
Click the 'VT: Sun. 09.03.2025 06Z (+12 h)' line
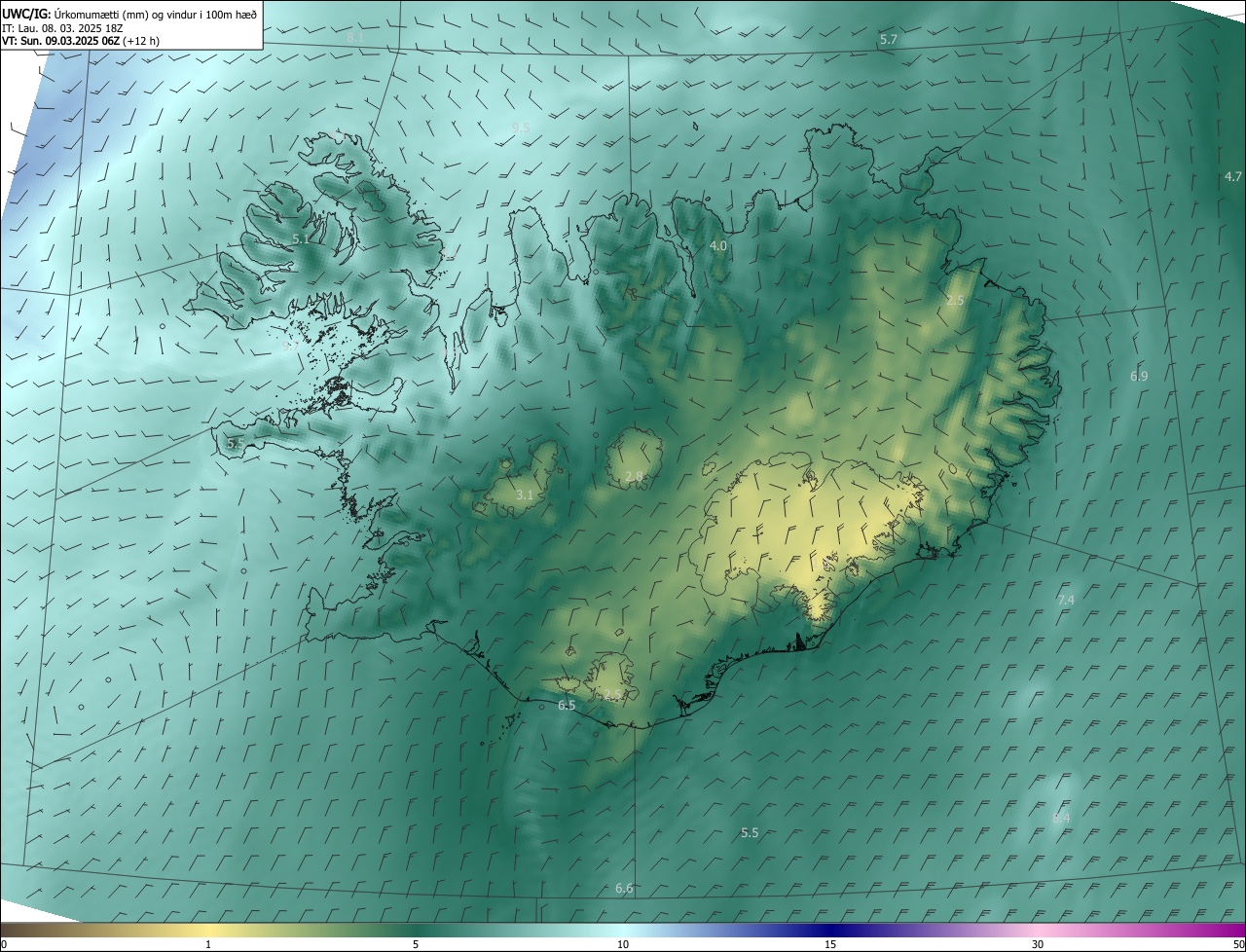click(x=81, y=41)
